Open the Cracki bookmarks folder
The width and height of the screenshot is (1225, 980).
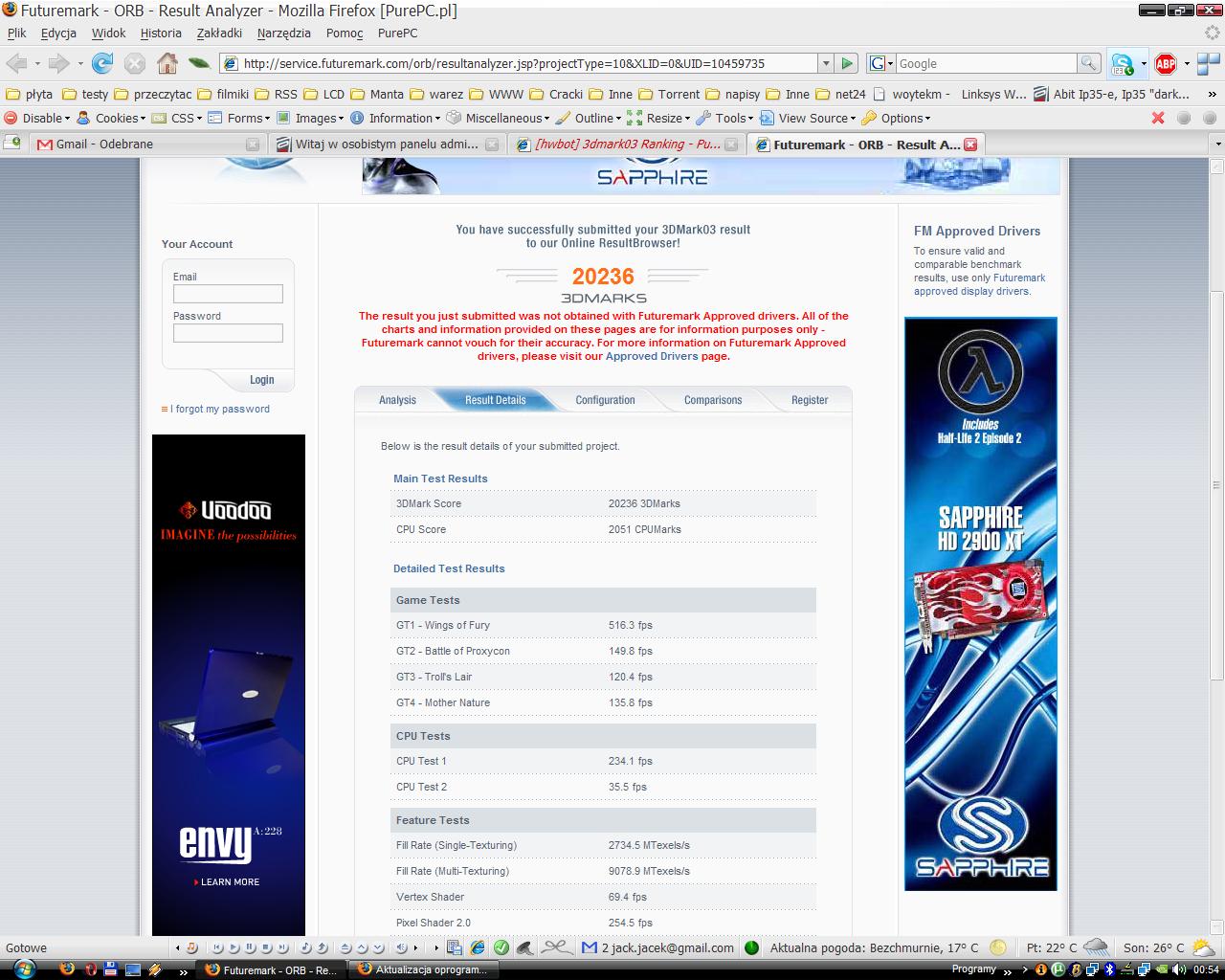pyautogui.click(x=556, y=94)
